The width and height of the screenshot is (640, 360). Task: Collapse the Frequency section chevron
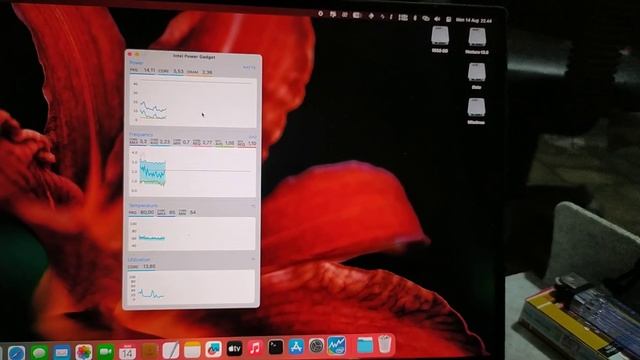pyautogui.click(x=252, y=137)
